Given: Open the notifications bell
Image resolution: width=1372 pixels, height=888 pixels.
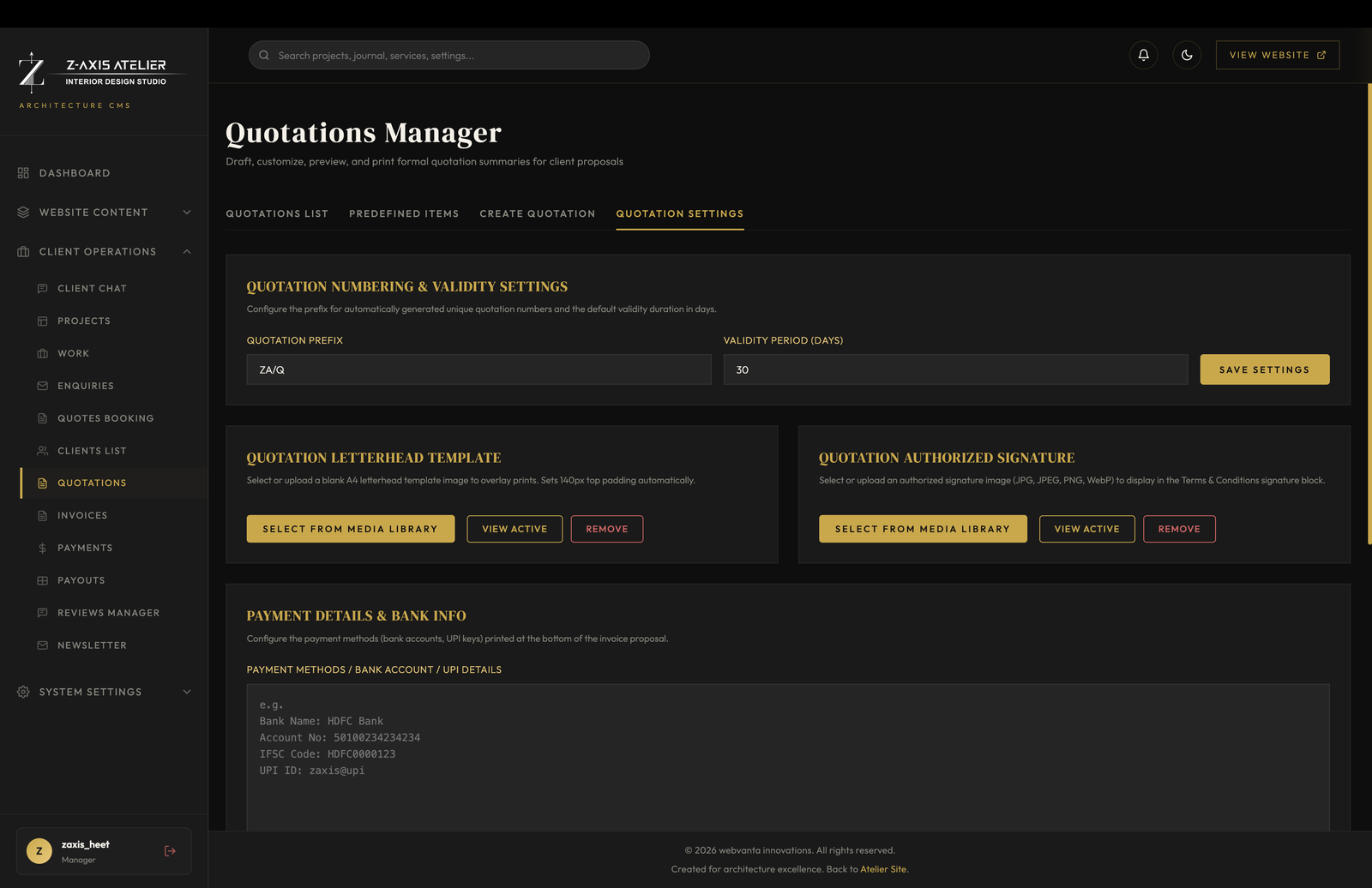Looking at the screenshot, I should [x=1143, y=55].
